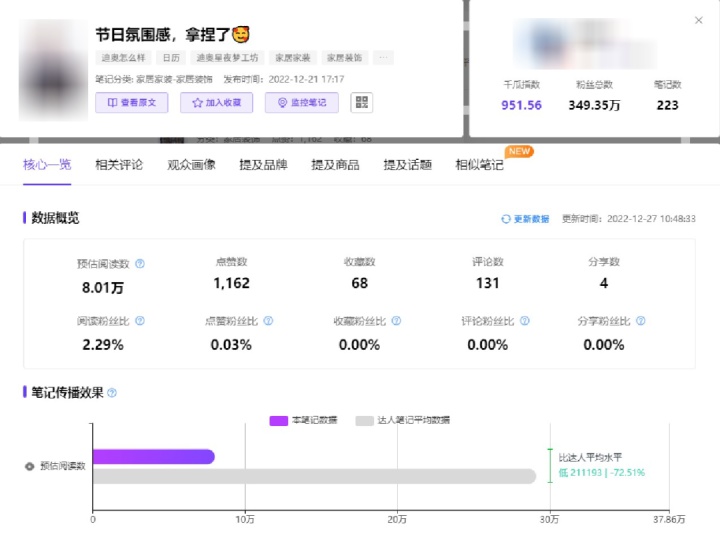Expand more tags with ellipsis
The width and height of the screenshot is (720, 534).
[383, 58]
